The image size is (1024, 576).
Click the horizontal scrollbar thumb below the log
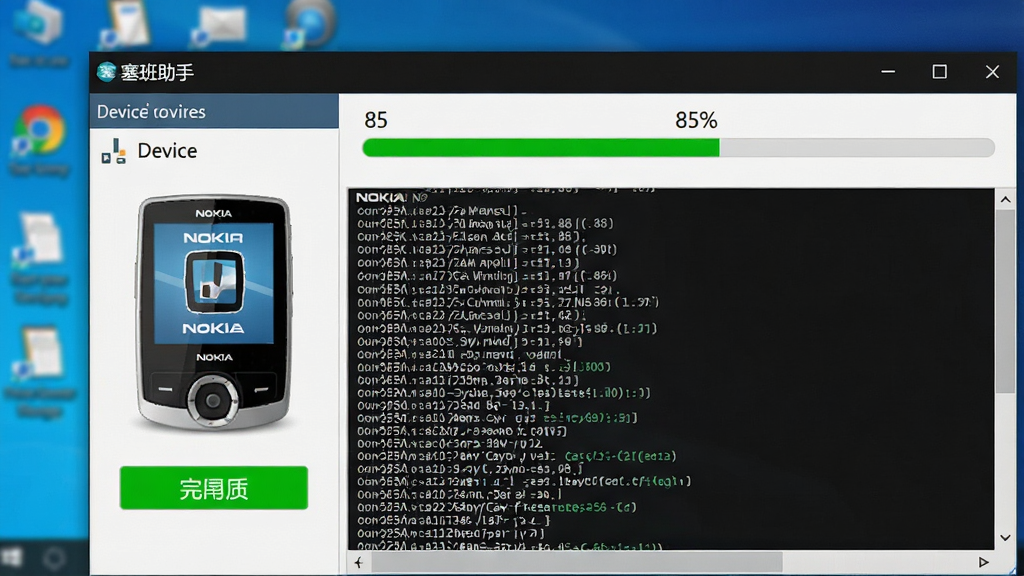(577, 562)
